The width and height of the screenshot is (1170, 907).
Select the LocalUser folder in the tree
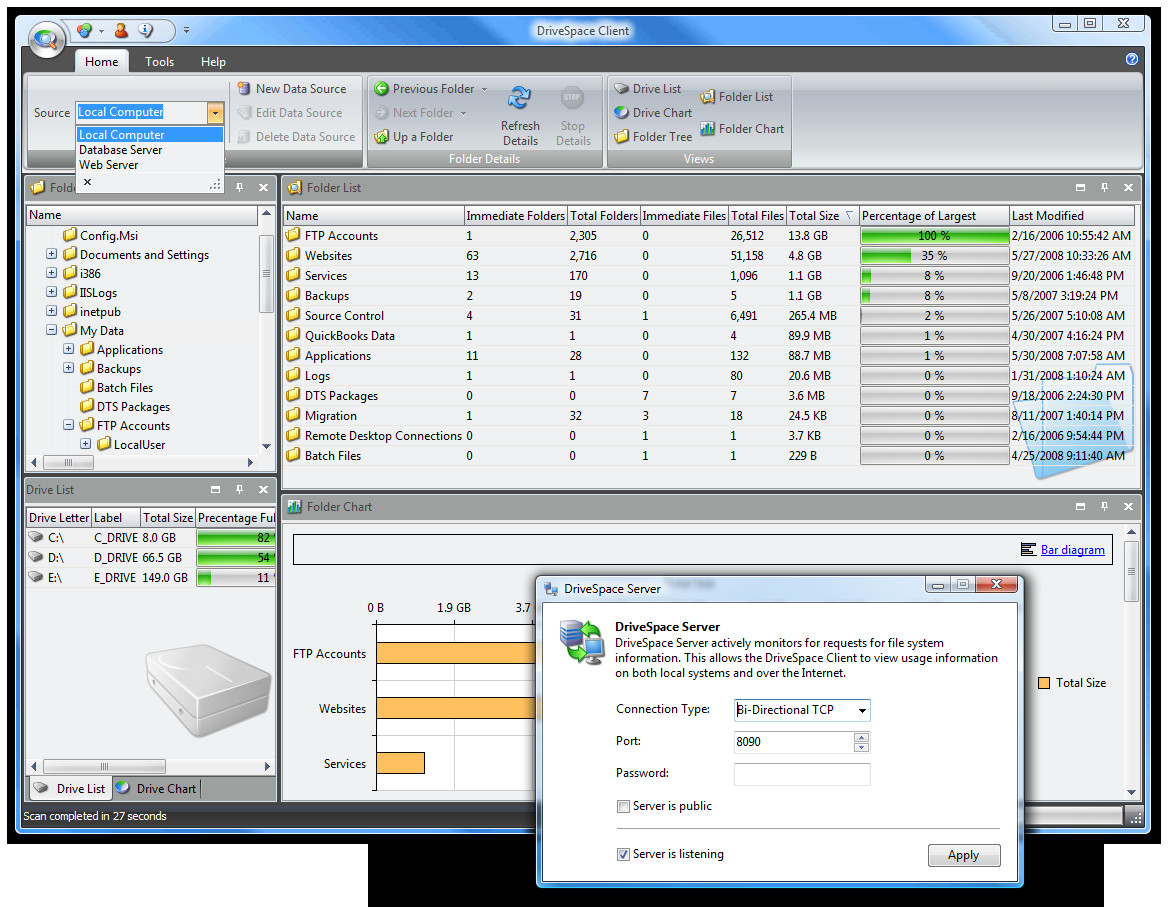click(x=140, y=445)
